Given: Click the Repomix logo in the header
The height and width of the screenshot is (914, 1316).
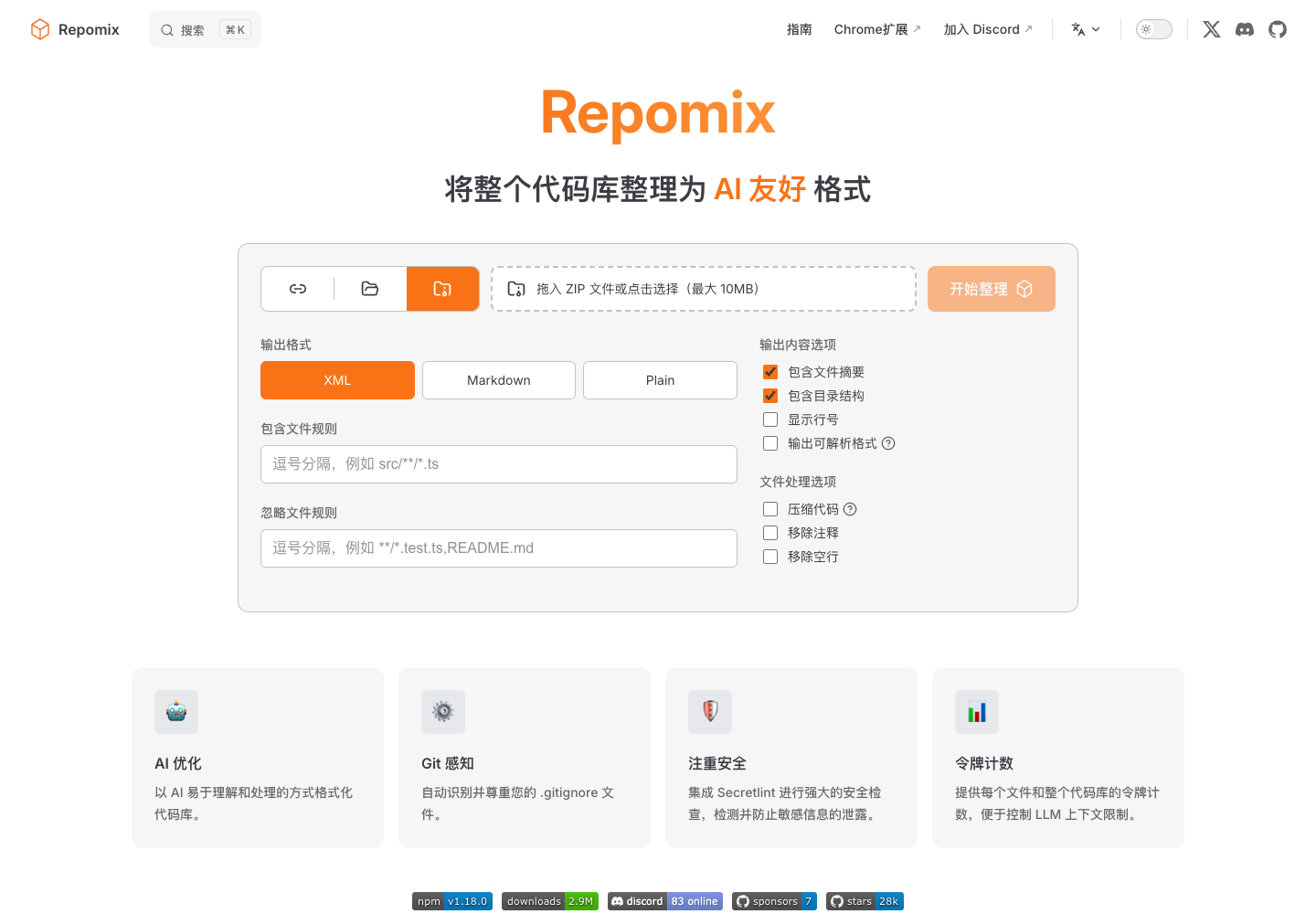Looking at the screenshot, I should tap(74, 29).
